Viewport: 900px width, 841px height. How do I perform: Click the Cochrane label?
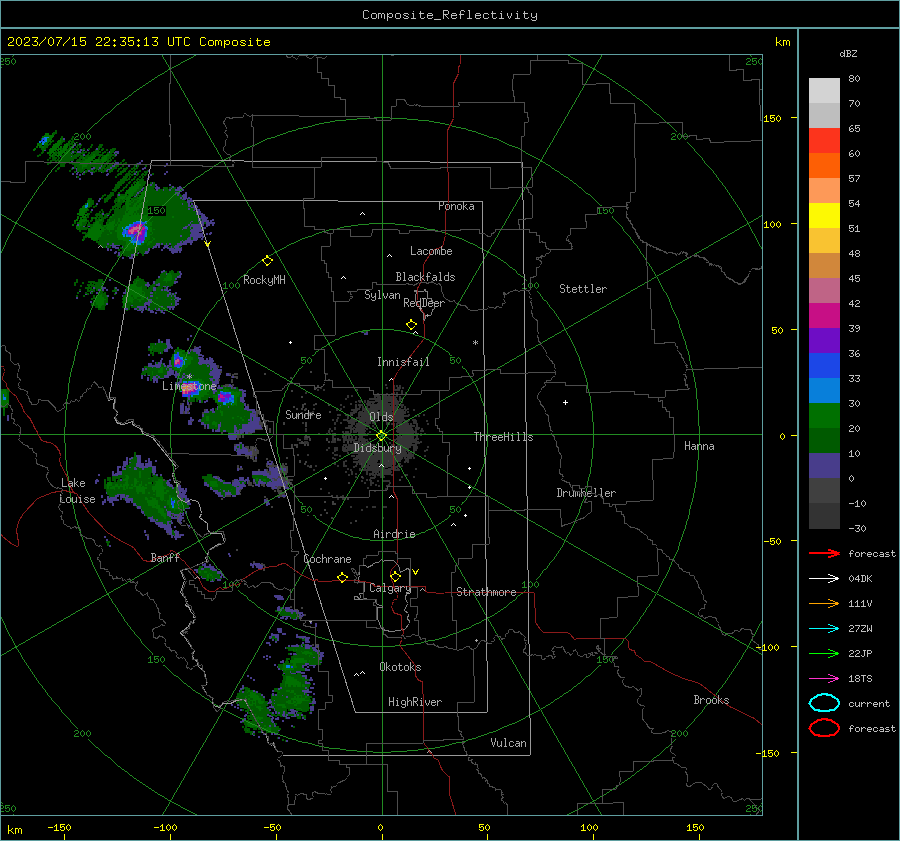[x=327, y=559]
